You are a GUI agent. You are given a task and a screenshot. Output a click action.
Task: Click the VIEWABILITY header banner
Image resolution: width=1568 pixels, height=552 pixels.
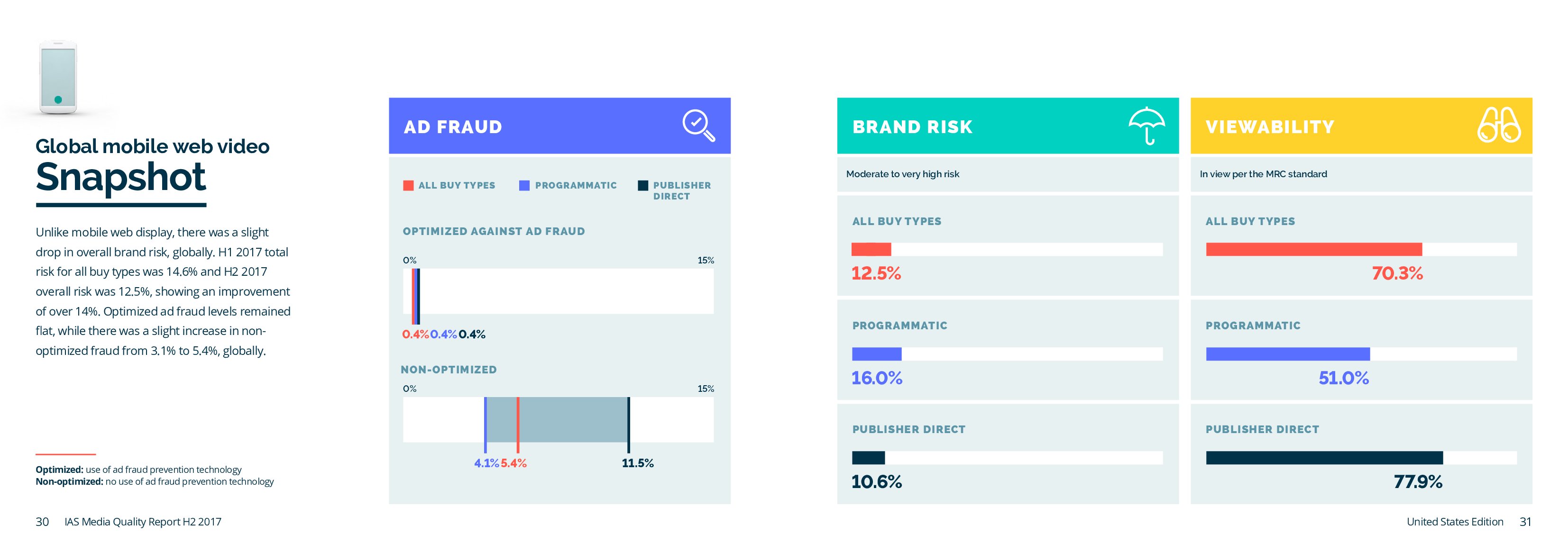[1327, 126]
